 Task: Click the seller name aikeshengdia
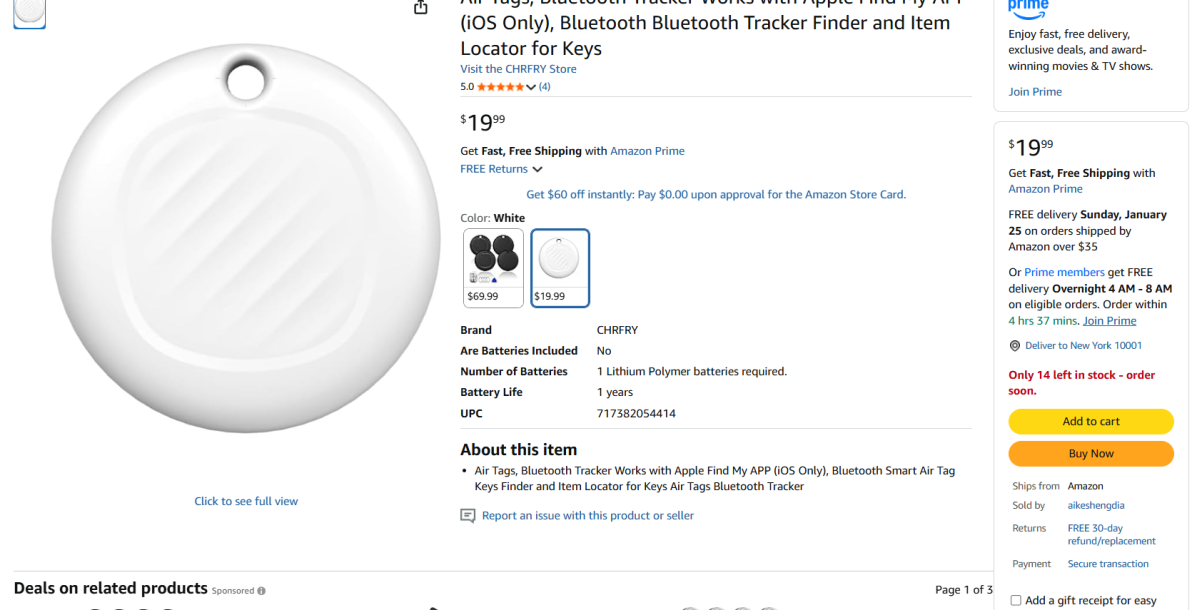[x=1096, y=506]
